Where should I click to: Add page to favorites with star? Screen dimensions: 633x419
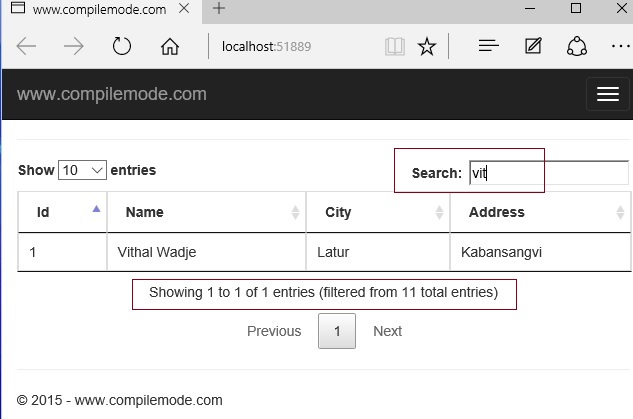427,46
